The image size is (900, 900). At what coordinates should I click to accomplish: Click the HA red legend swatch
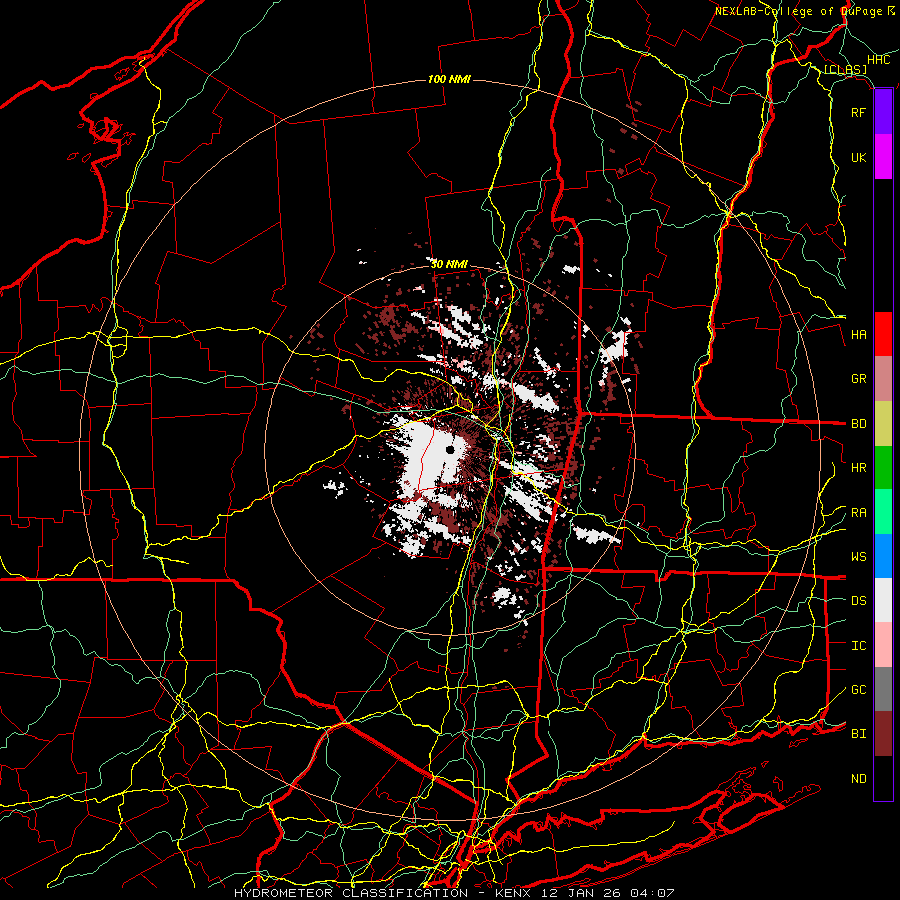(x=883, y=334)
